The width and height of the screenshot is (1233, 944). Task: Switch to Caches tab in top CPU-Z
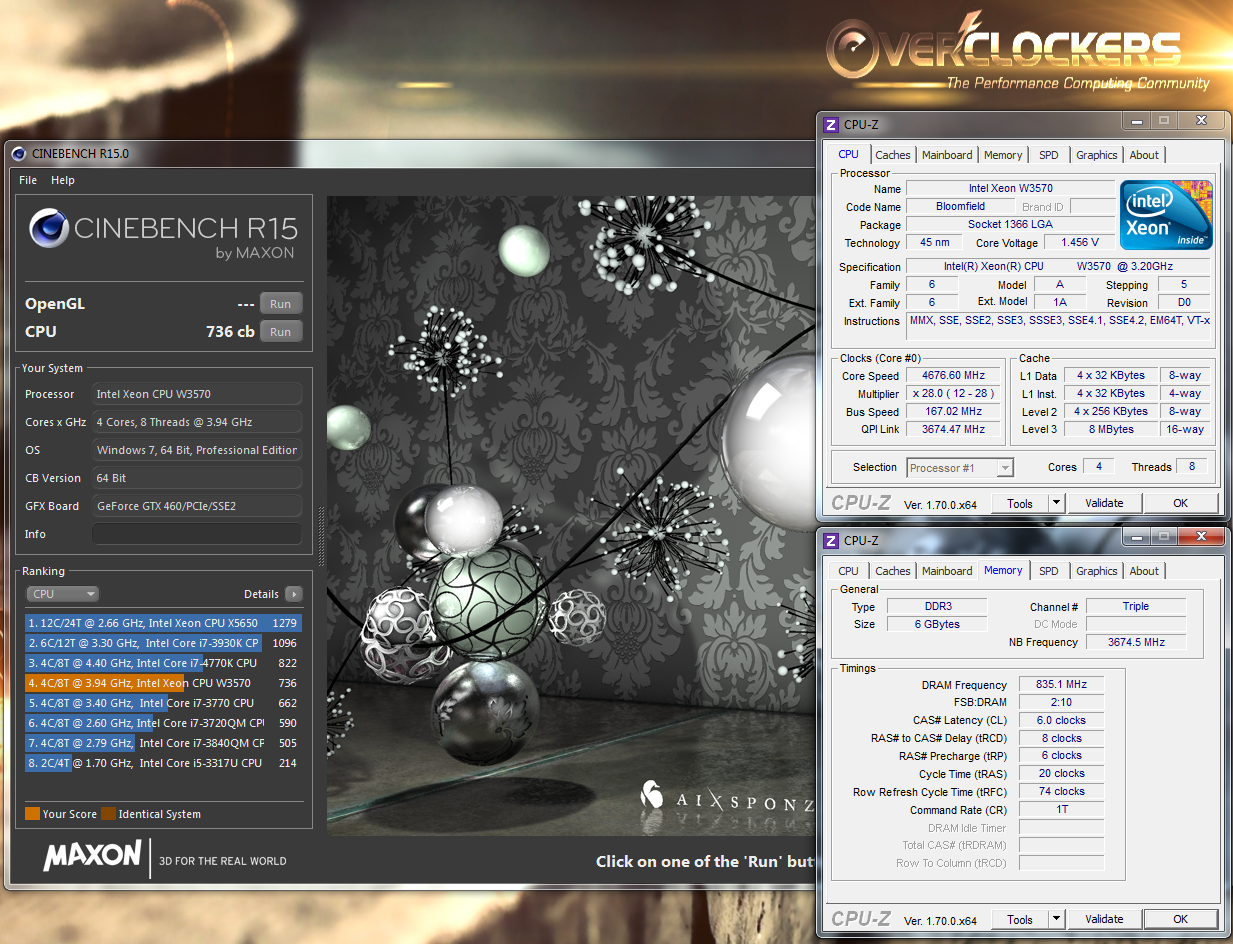point(893,155)
